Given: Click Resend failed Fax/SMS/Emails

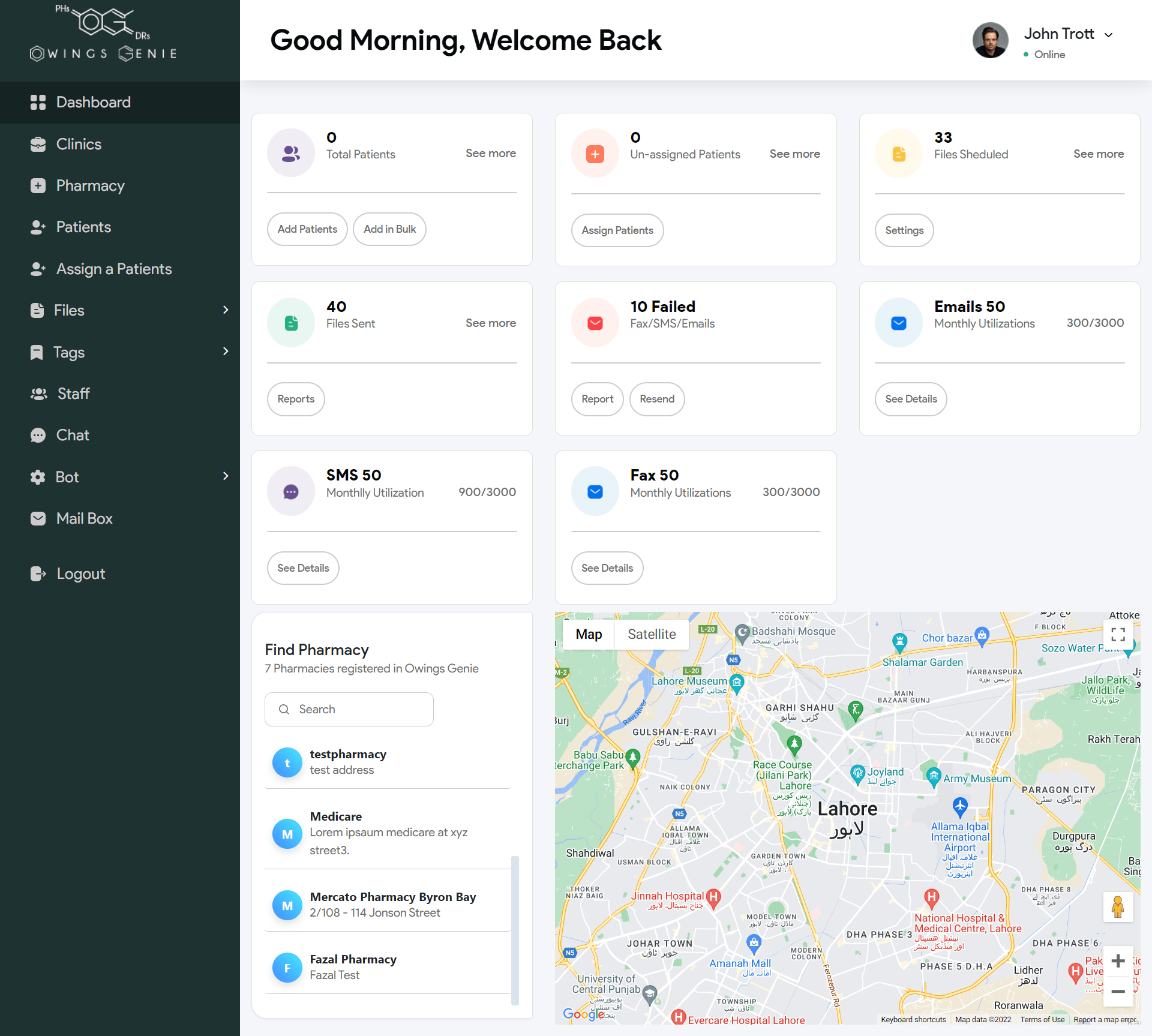Looking at the screenshot, I should pos(657,399).
